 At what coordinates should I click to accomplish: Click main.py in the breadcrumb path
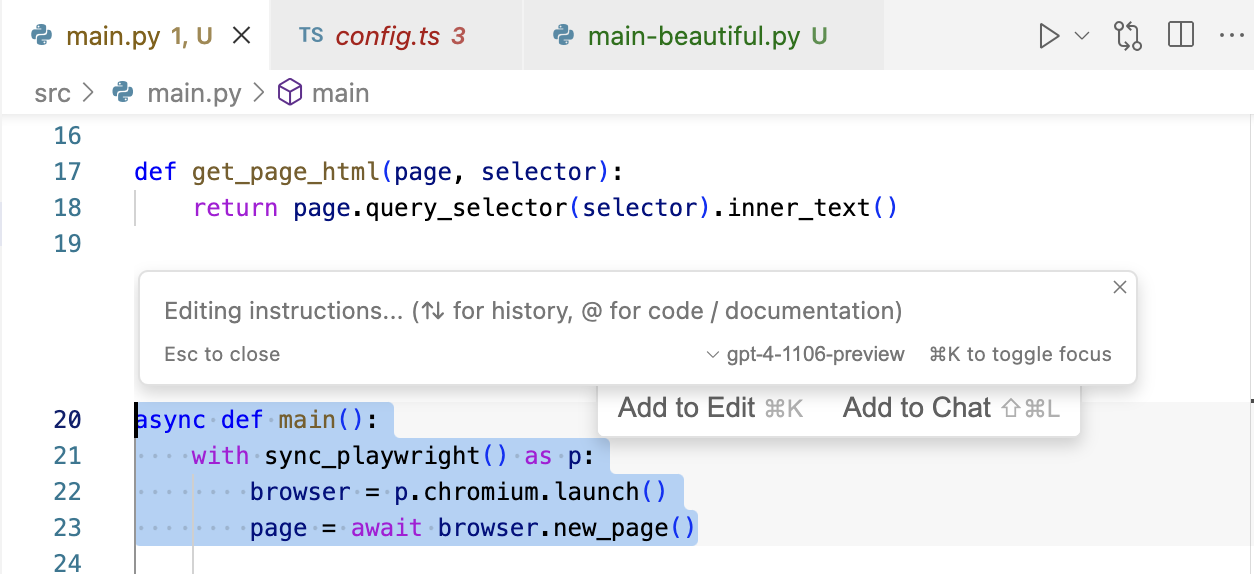click(x=194, y=94)
